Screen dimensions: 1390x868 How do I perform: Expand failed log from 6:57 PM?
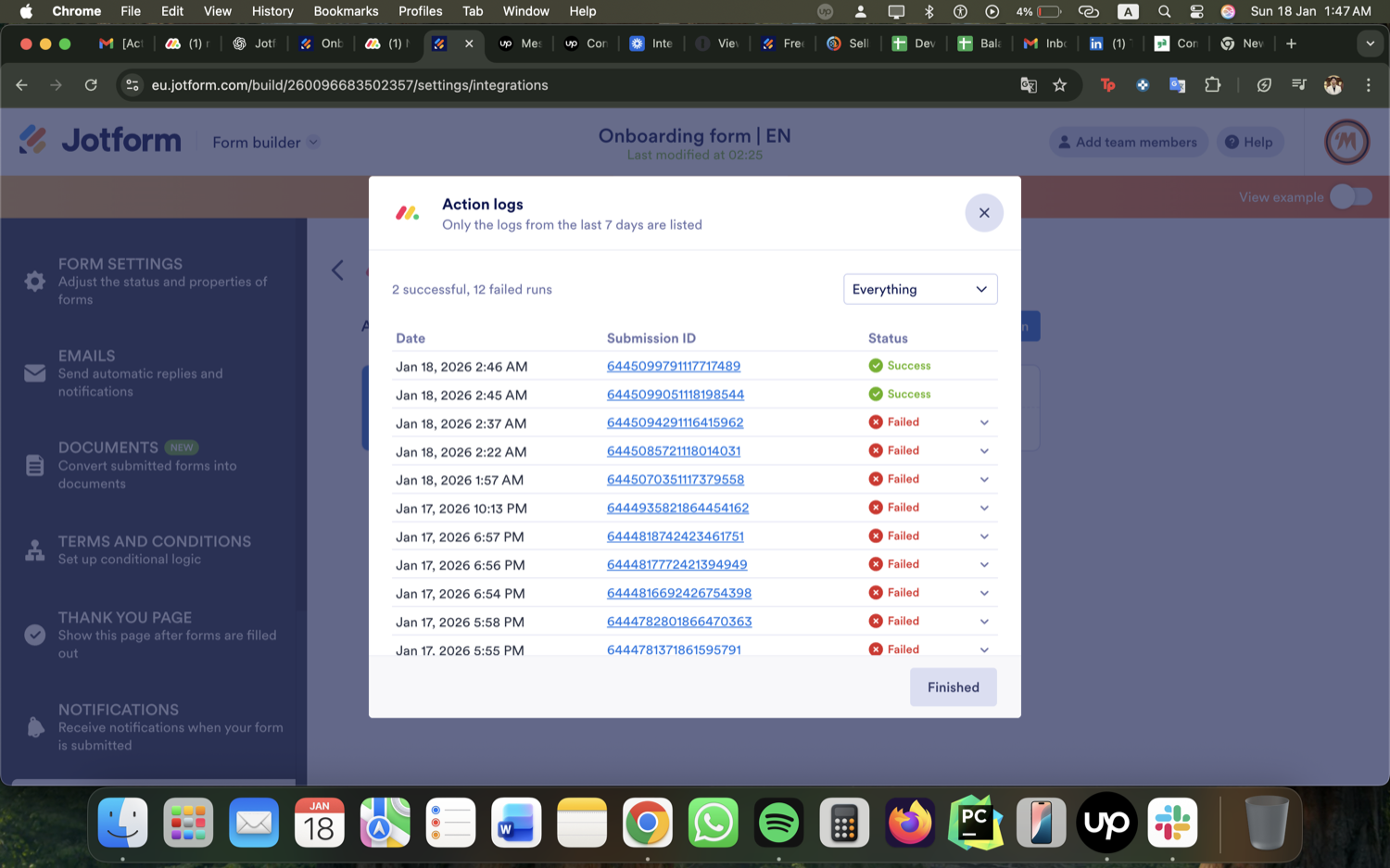[984, 536]
